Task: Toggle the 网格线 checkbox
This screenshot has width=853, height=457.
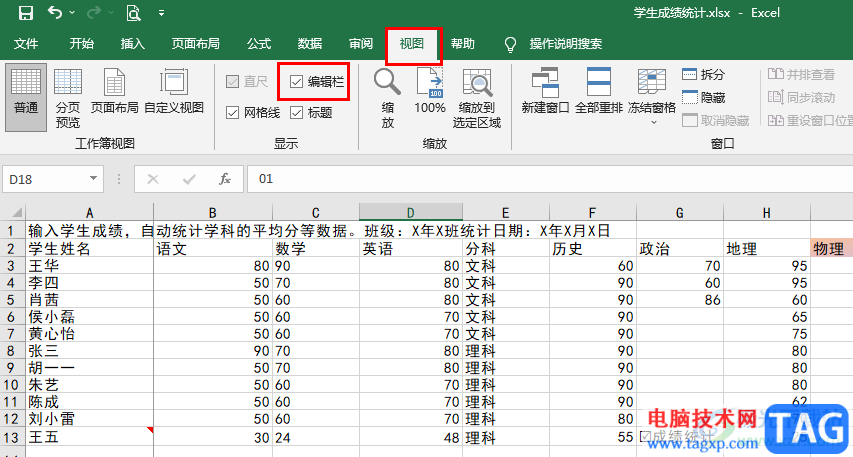Action: tap(232, 113)
